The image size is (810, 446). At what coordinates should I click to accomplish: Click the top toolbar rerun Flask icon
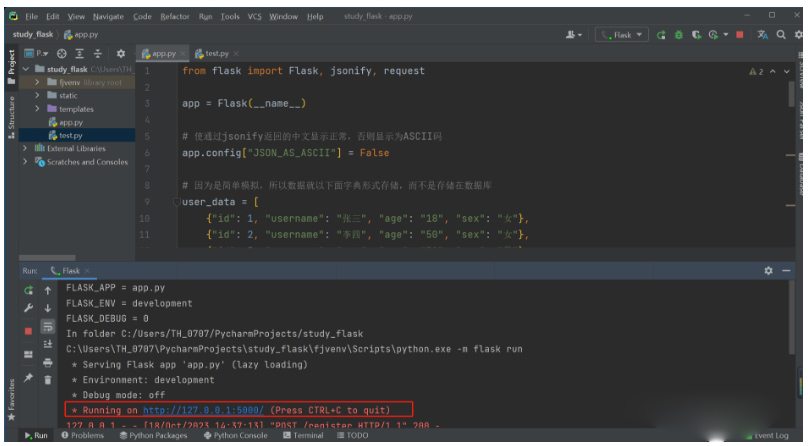pyautogui.click(x=661, y=35)
